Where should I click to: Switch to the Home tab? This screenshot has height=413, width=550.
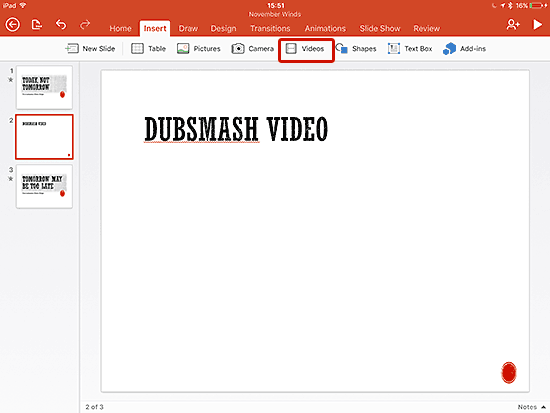click(x=120, y=28)
